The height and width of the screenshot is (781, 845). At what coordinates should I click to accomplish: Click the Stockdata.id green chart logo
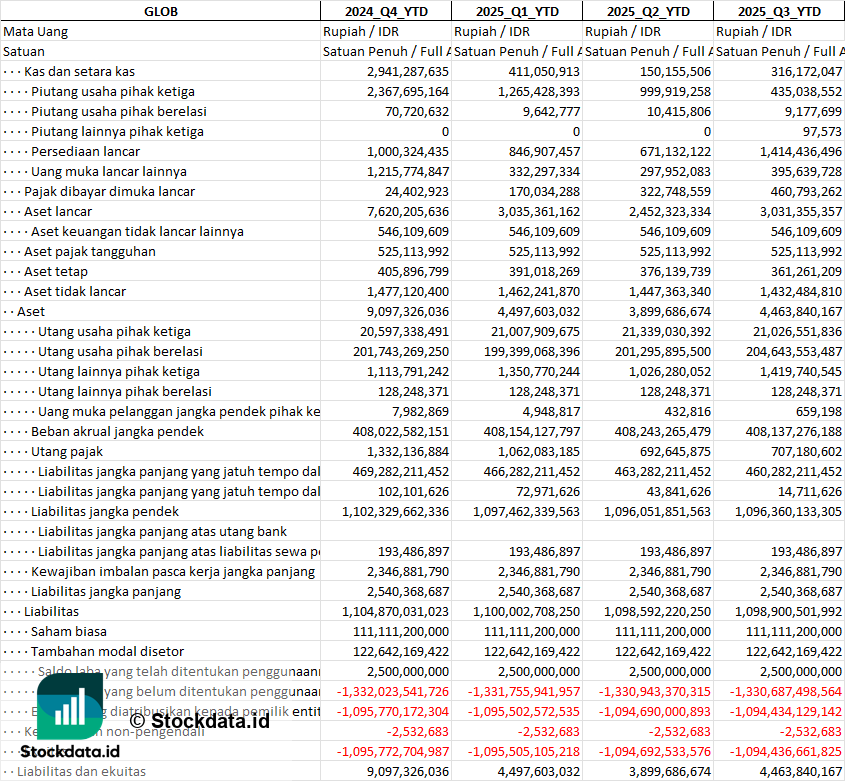[x=70, y=706]
